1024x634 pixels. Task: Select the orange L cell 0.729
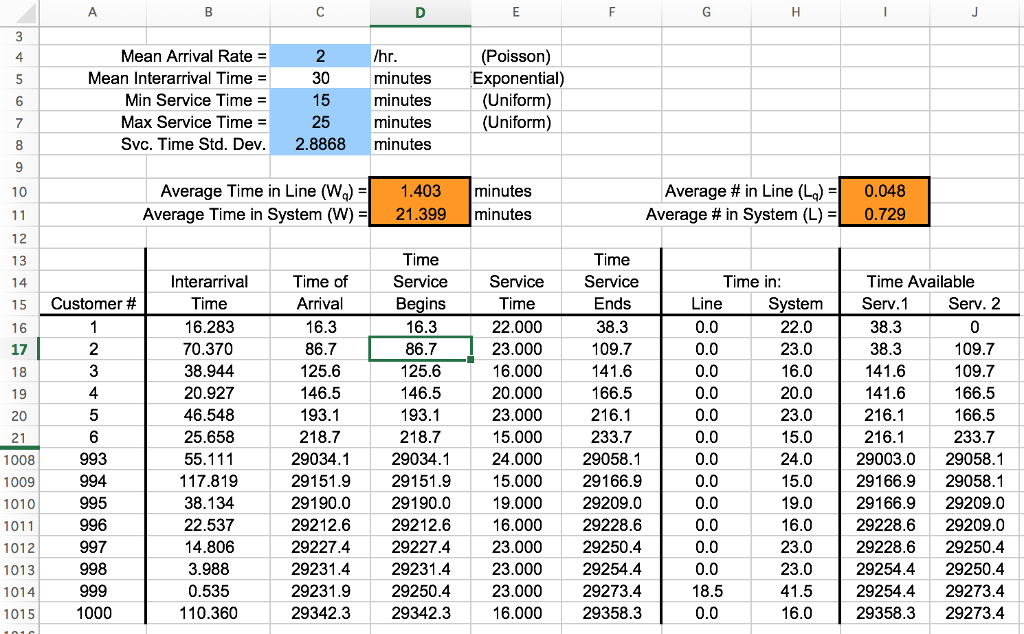click(x=884, y=214)
